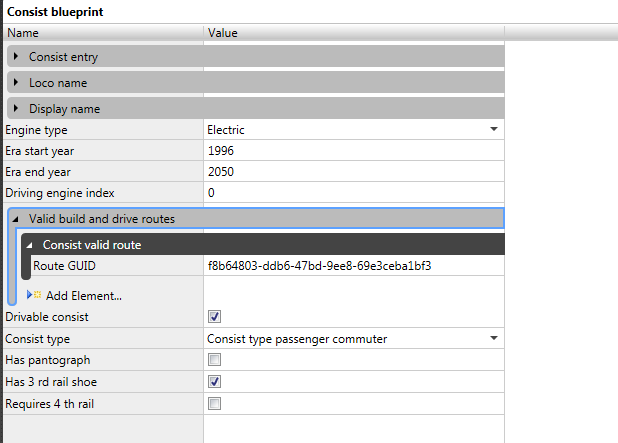Click the Add Element link

84,296
